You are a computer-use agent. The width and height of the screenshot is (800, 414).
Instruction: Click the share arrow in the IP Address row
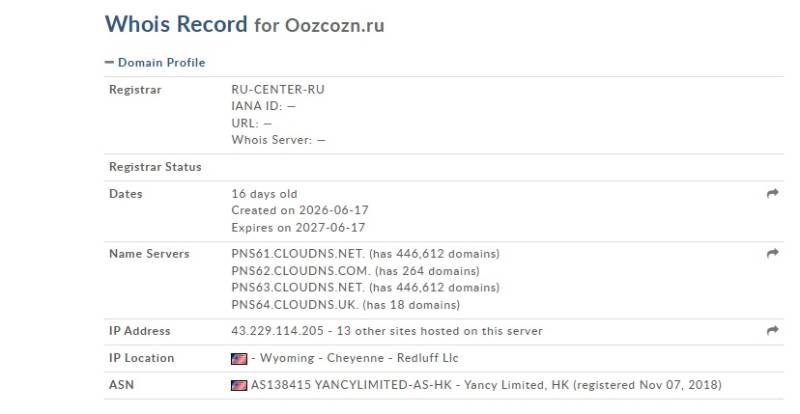tap(772, 330)
